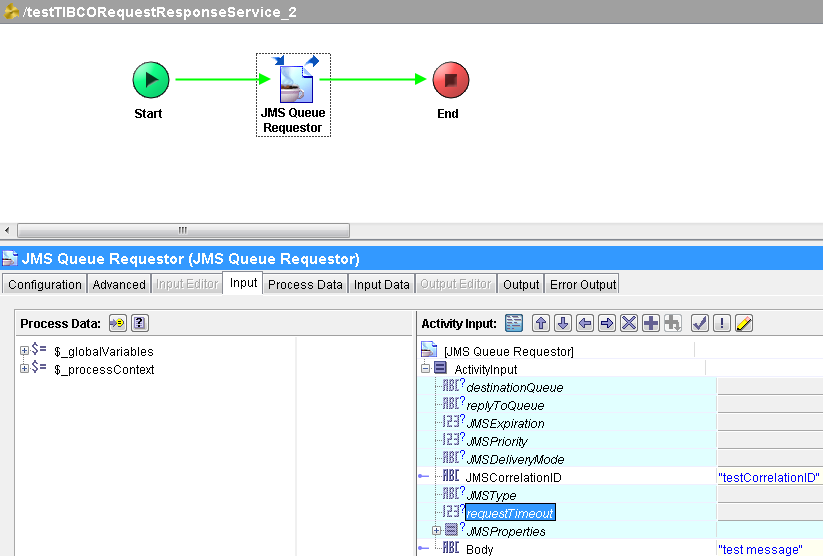The height and width of the screenshot is (556, 823).
Task: Open the Process Data tab
Action: [x=305, y=284]
